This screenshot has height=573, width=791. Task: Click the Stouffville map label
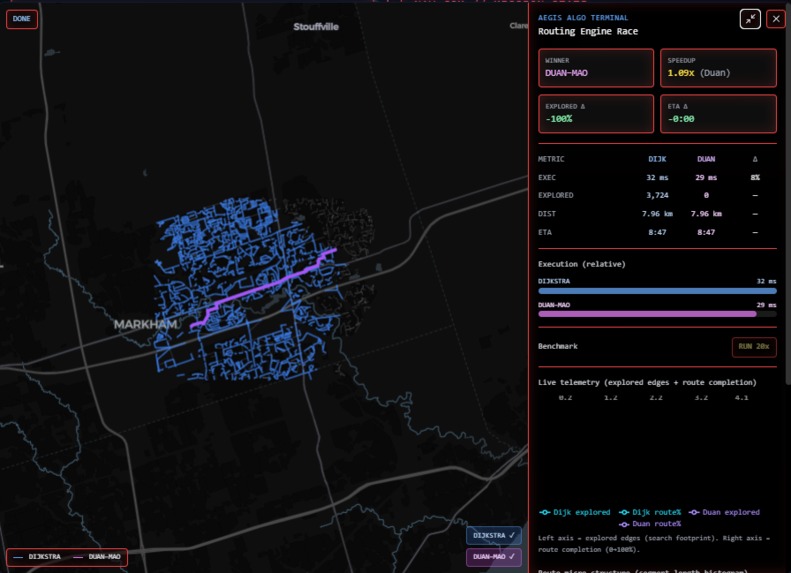click(316, 27)
